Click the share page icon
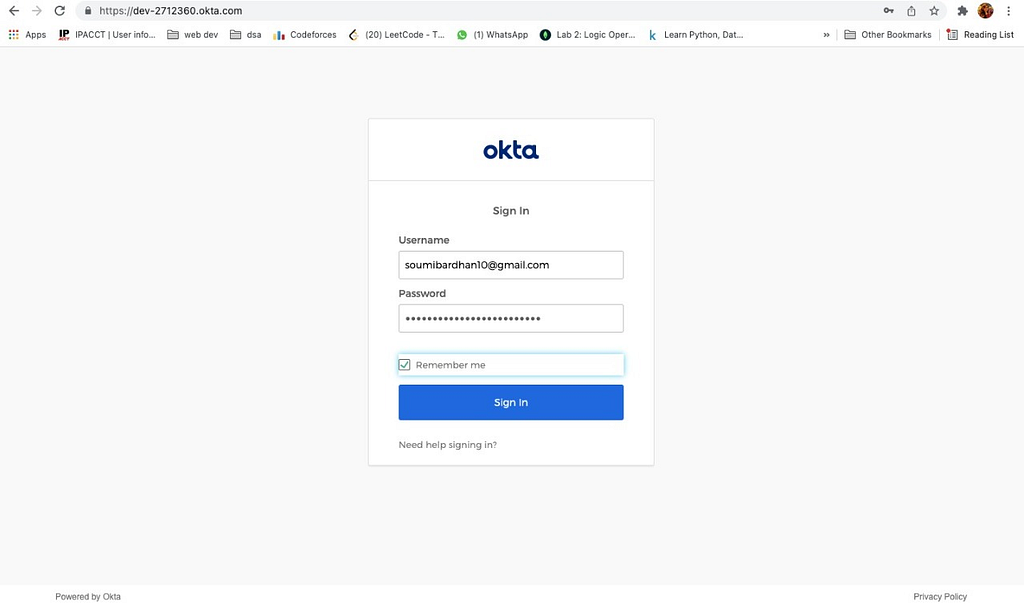 point(911,10)
